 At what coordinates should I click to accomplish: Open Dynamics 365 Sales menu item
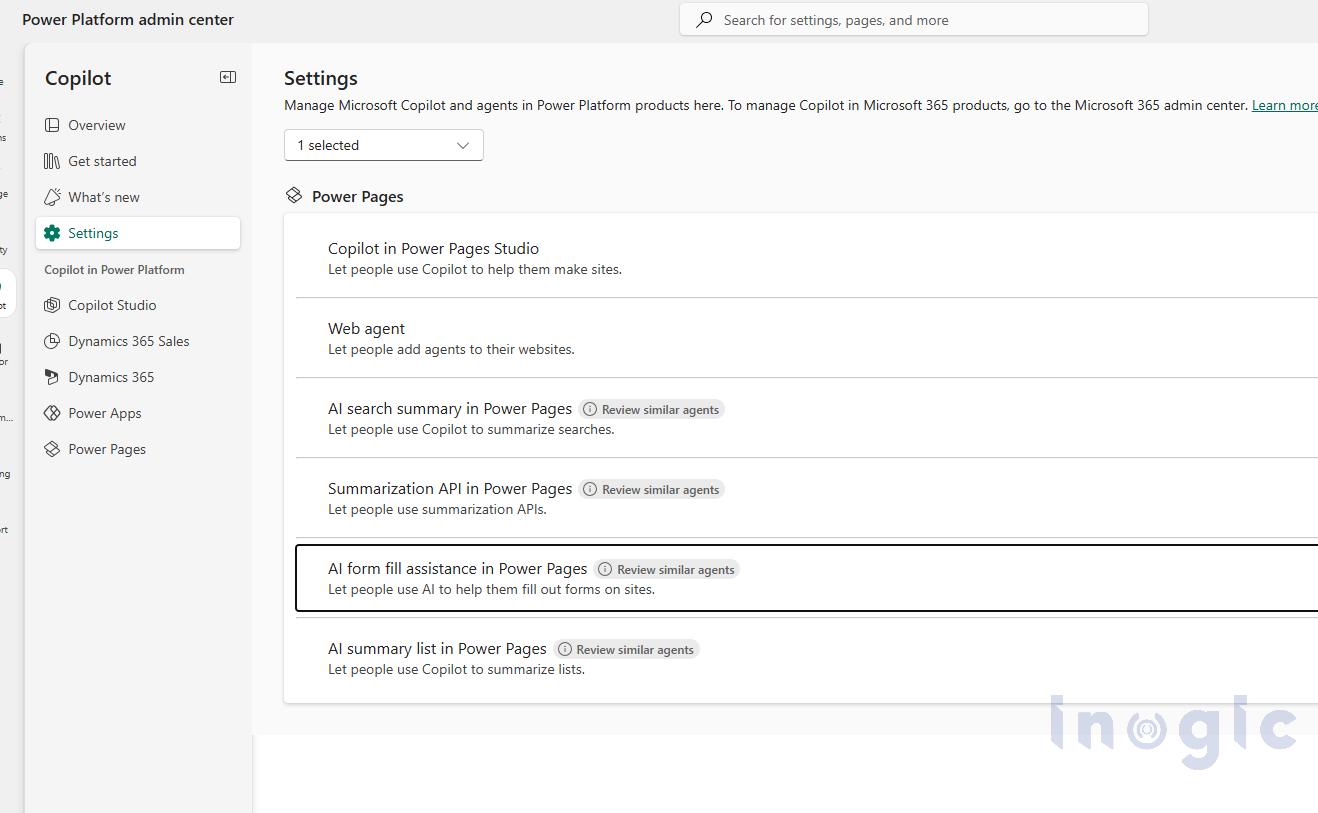coord(138,341)
